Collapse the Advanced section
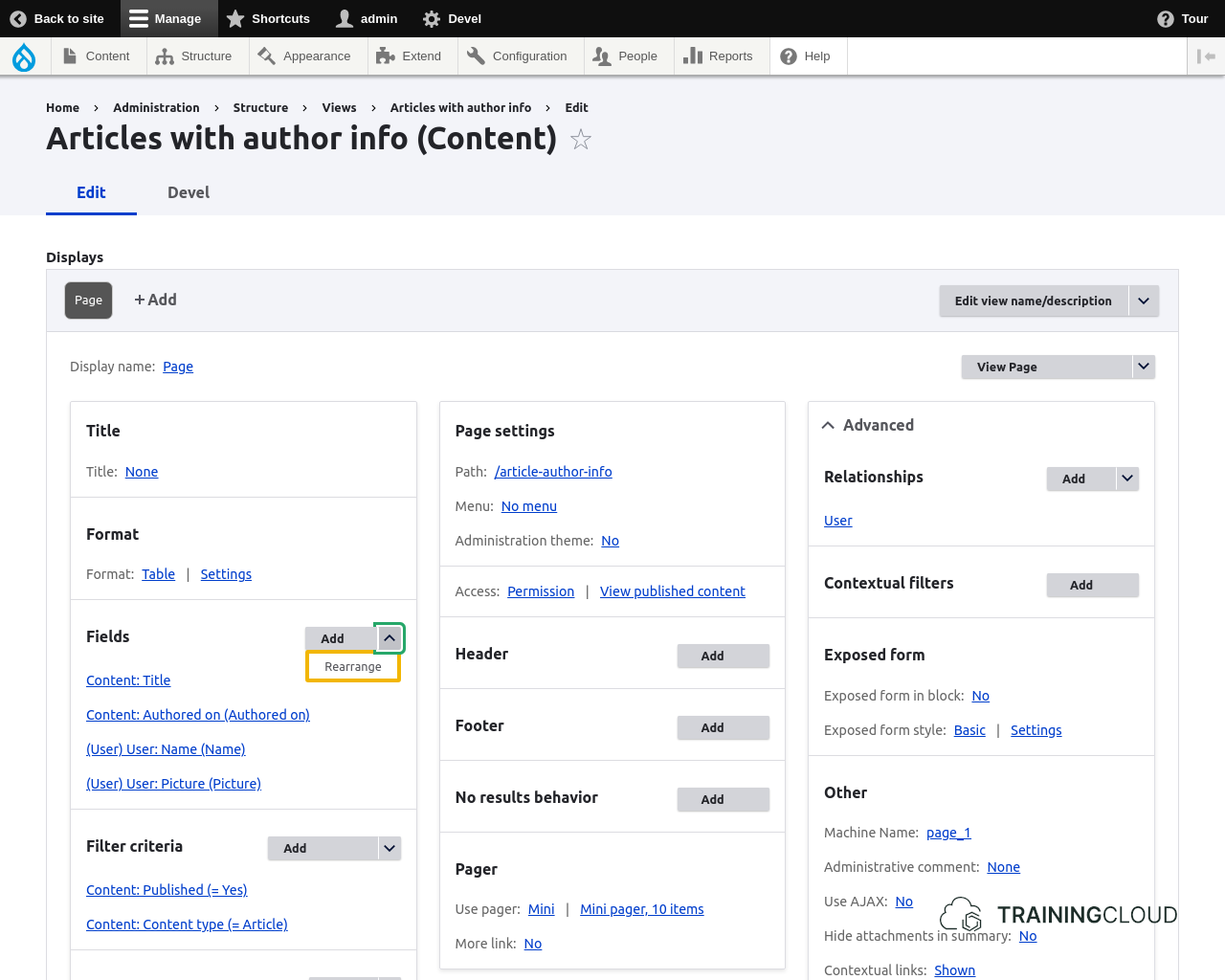 (x=868, y=425)
